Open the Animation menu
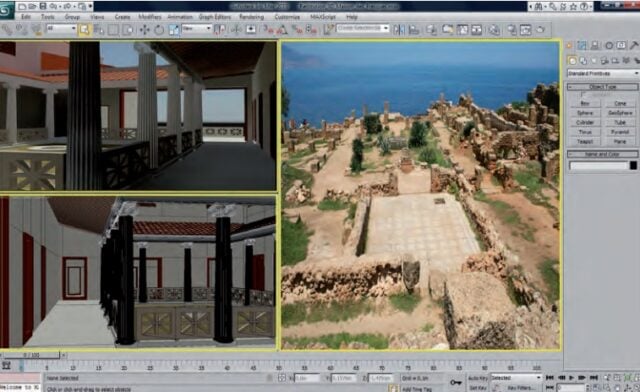 (x=180, y=17)
